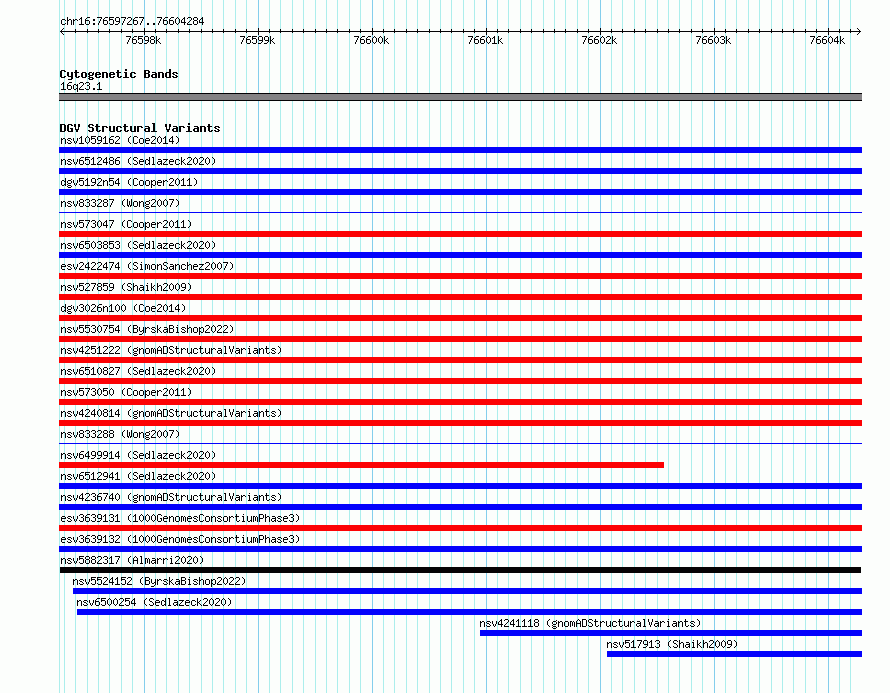The height and width of the screenshot is (693, 890).
Task: Click dgv3026n100 (Coe2014) label
Action: tap(123, 308)
